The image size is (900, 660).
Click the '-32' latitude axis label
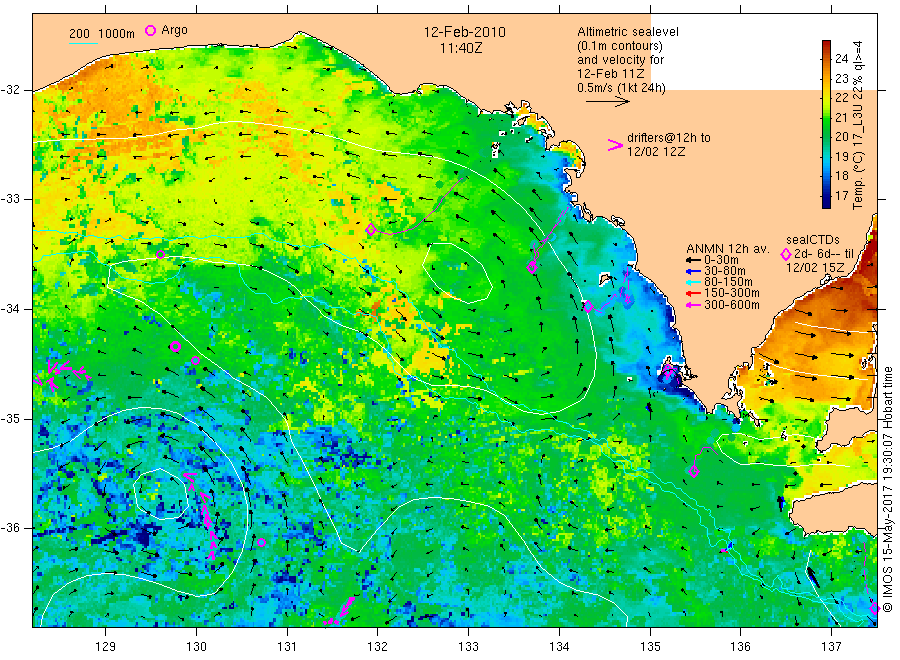pos(10,90)
